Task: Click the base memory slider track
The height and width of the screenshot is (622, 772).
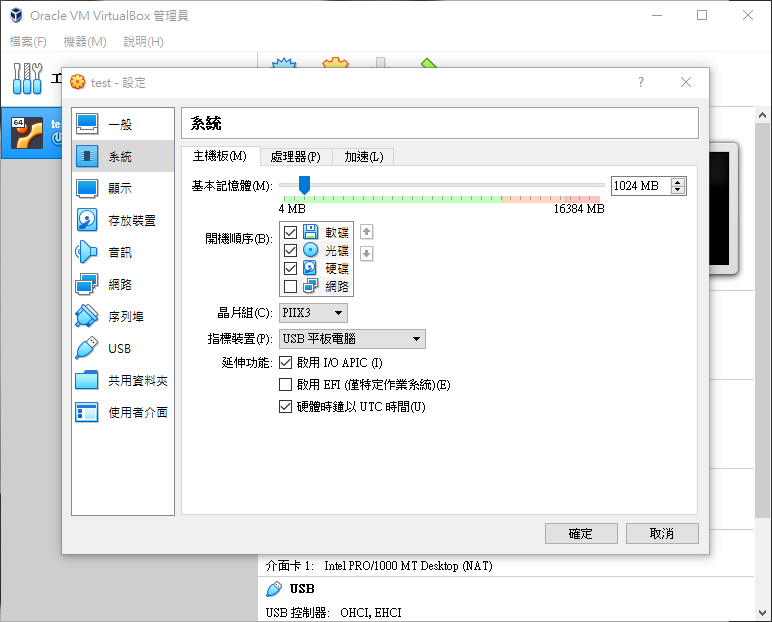Action: tap(442, 185)
